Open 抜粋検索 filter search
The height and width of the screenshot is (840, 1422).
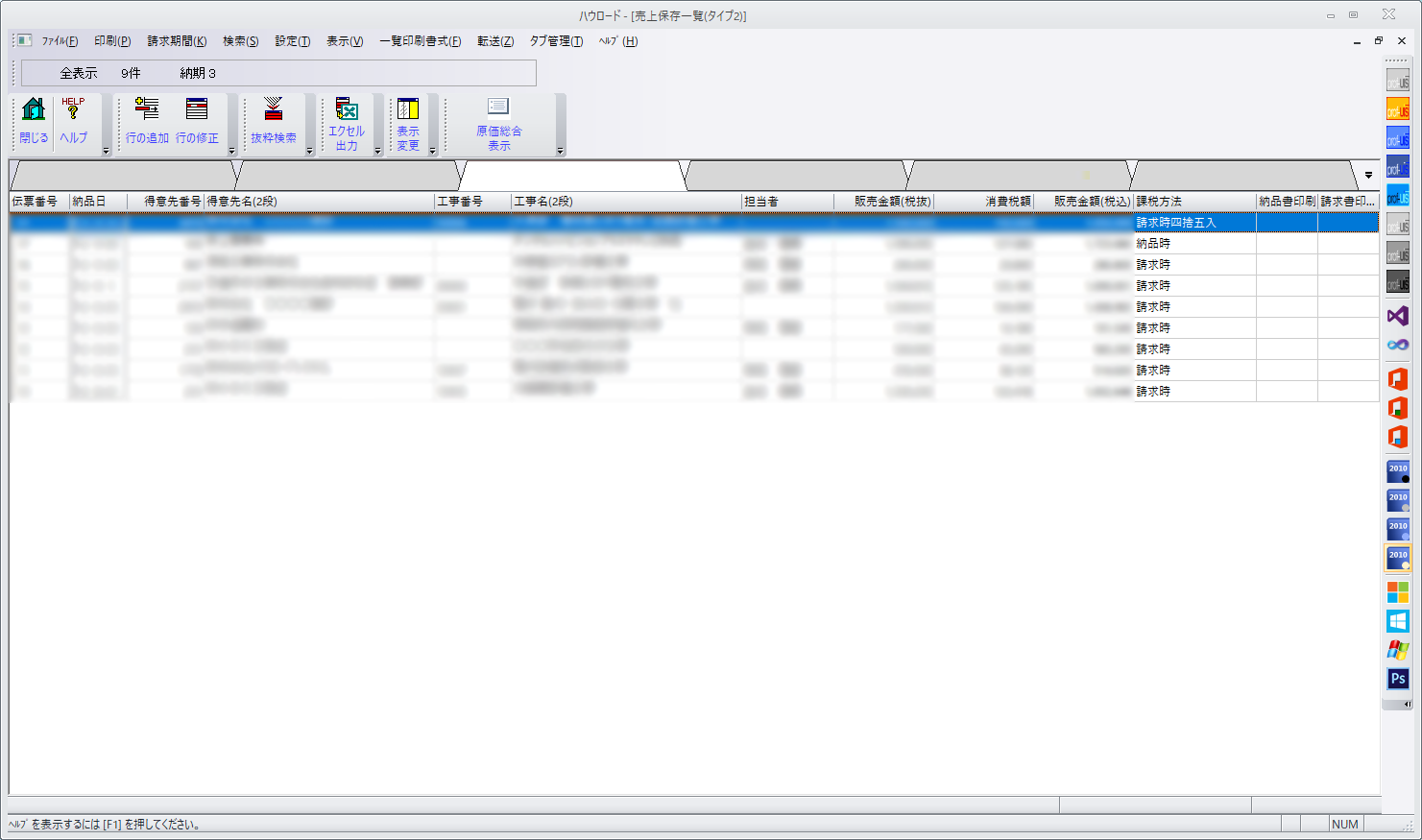tap(274, 109)
